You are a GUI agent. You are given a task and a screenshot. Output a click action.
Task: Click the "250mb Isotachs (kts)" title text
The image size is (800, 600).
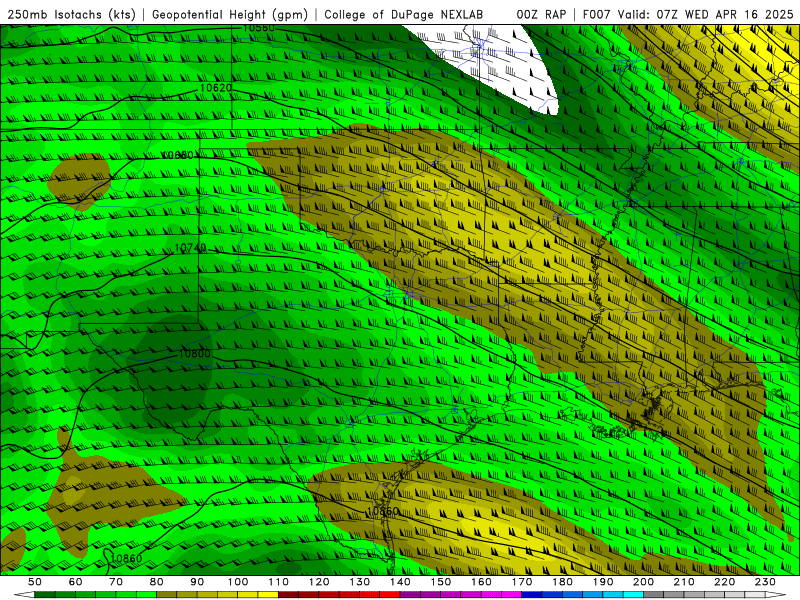[71, 15]
